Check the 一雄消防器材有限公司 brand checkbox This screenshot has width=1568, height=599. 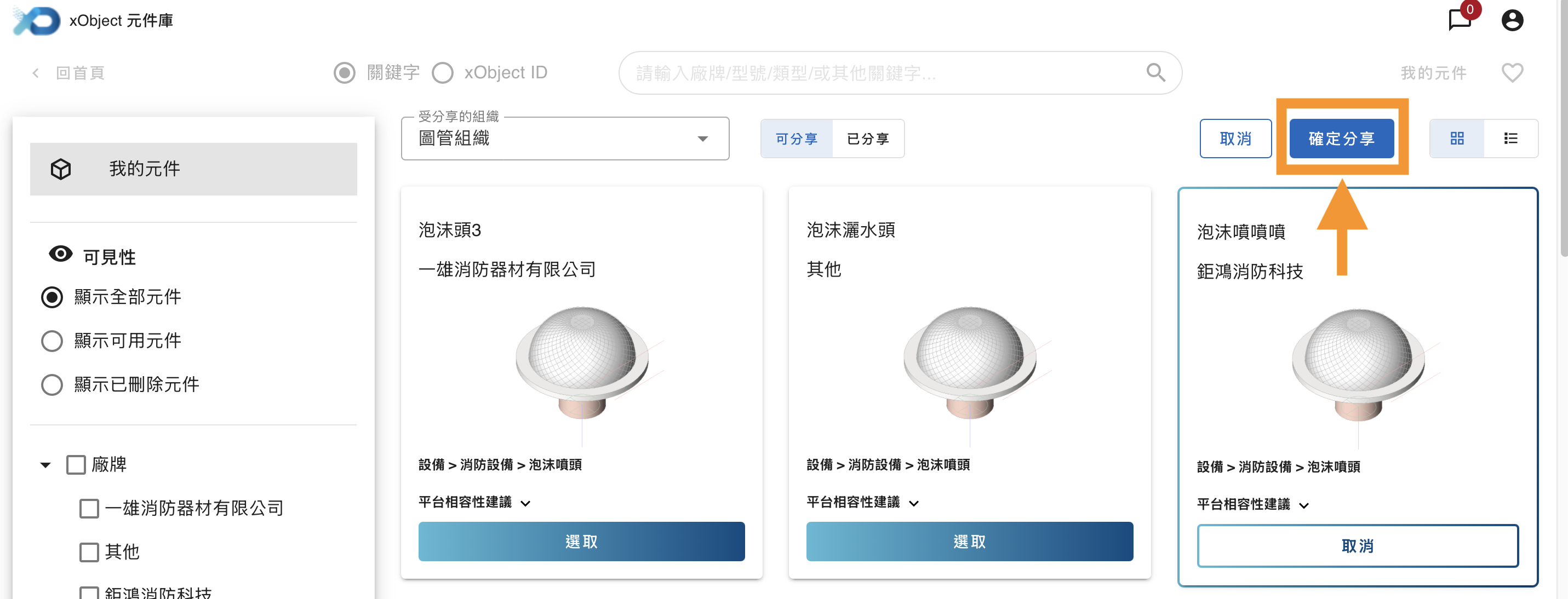(x=89, y=509)
